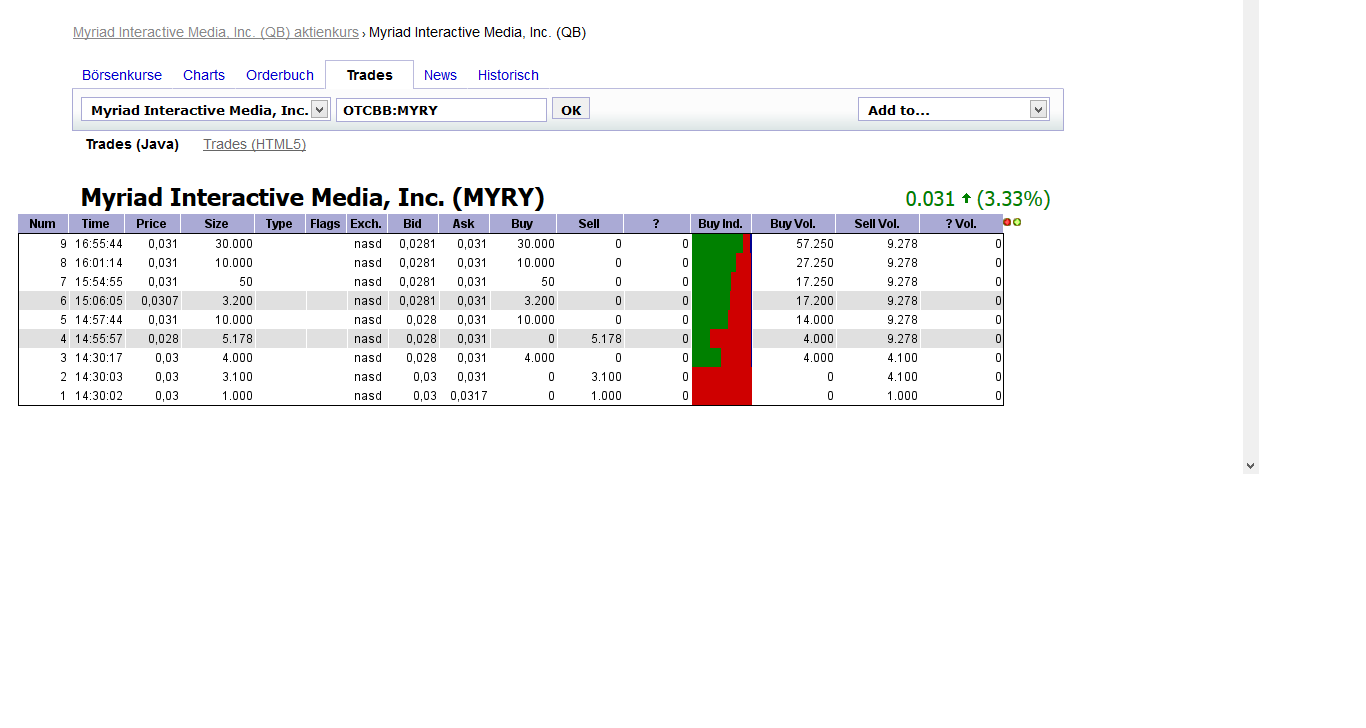This screenshot has height=728, width=1366.
Task: Click the Buy column header
Action: click(x=523, y=224)
